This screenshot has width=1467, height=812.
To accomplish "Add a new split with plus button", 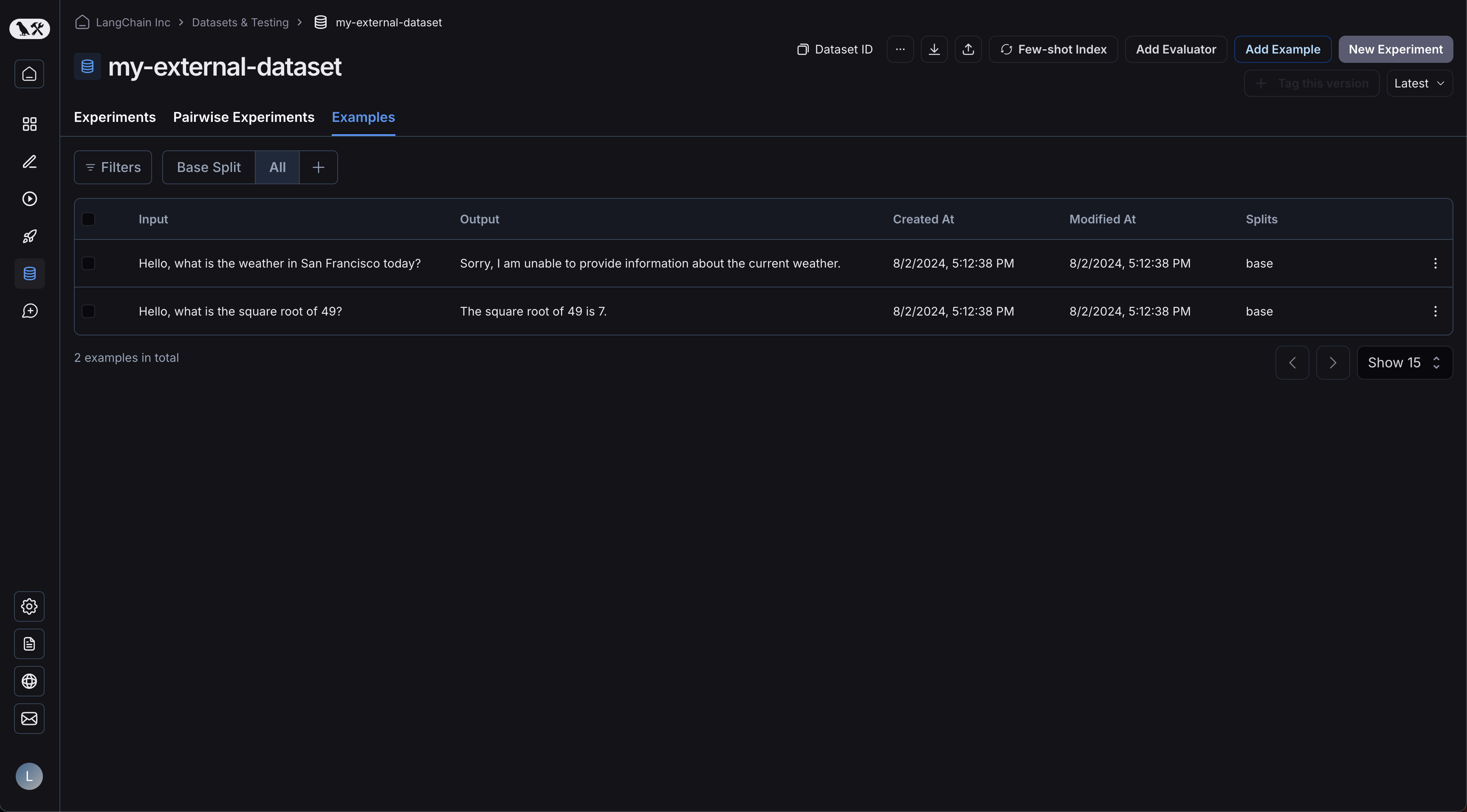I will click(319, 167).
